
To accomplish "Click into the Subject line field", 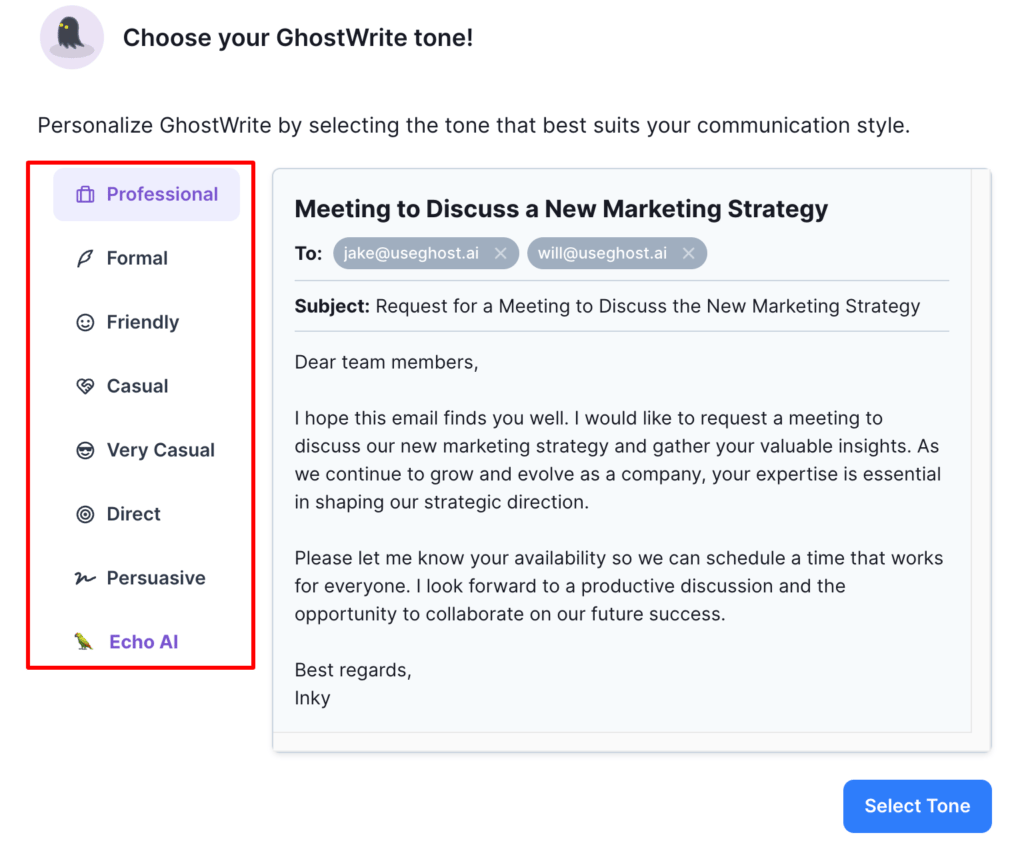I will 647,306.
